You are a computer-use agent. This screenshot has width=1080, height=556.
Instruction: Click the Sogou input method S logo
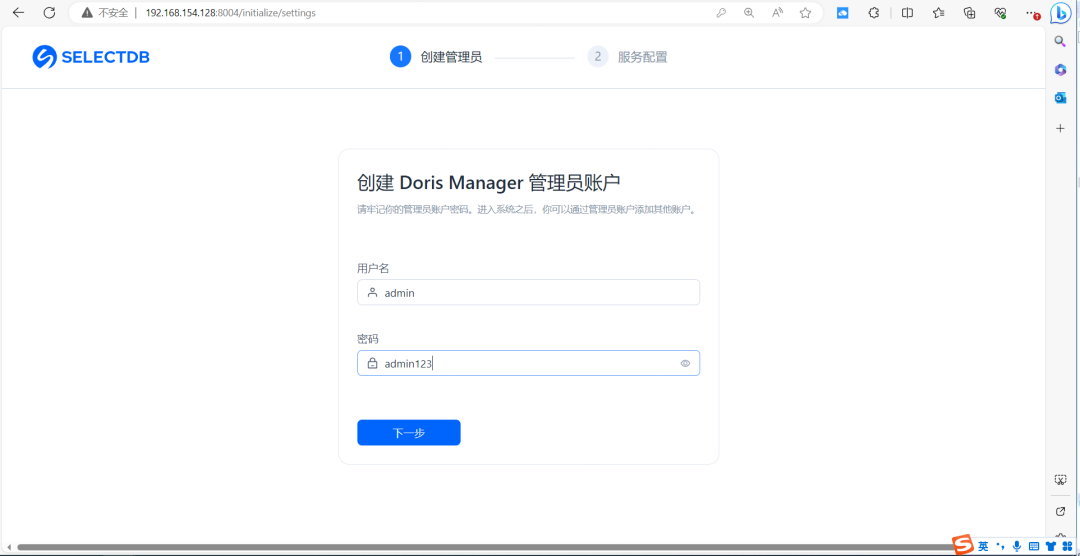pyautogui.click(x=964, y=546)
